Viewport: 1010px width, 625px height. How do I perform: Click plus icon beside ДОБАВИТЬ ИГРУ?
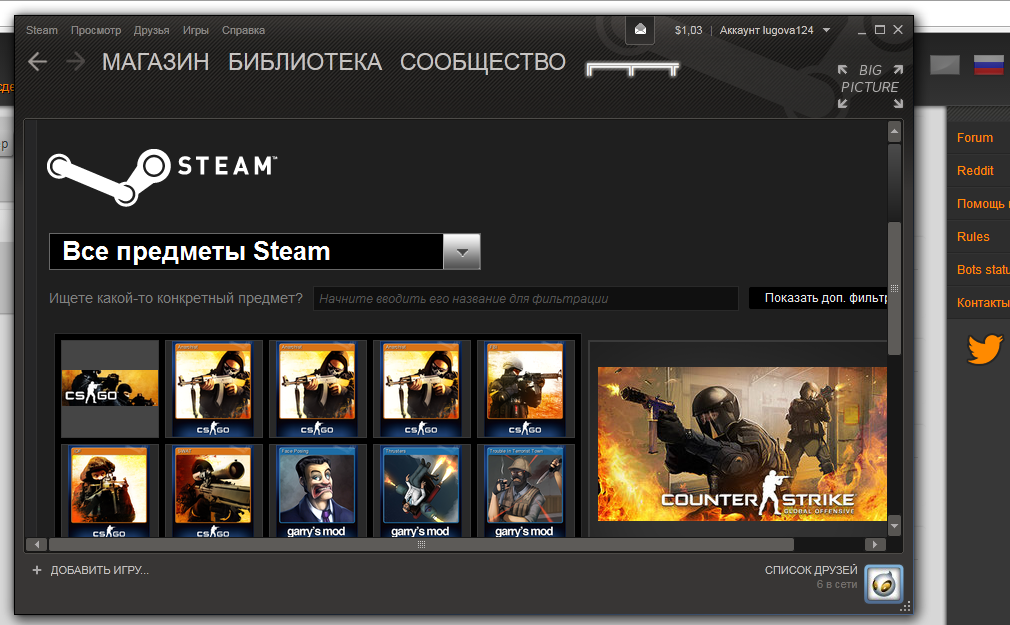click(x=37, y=570)
